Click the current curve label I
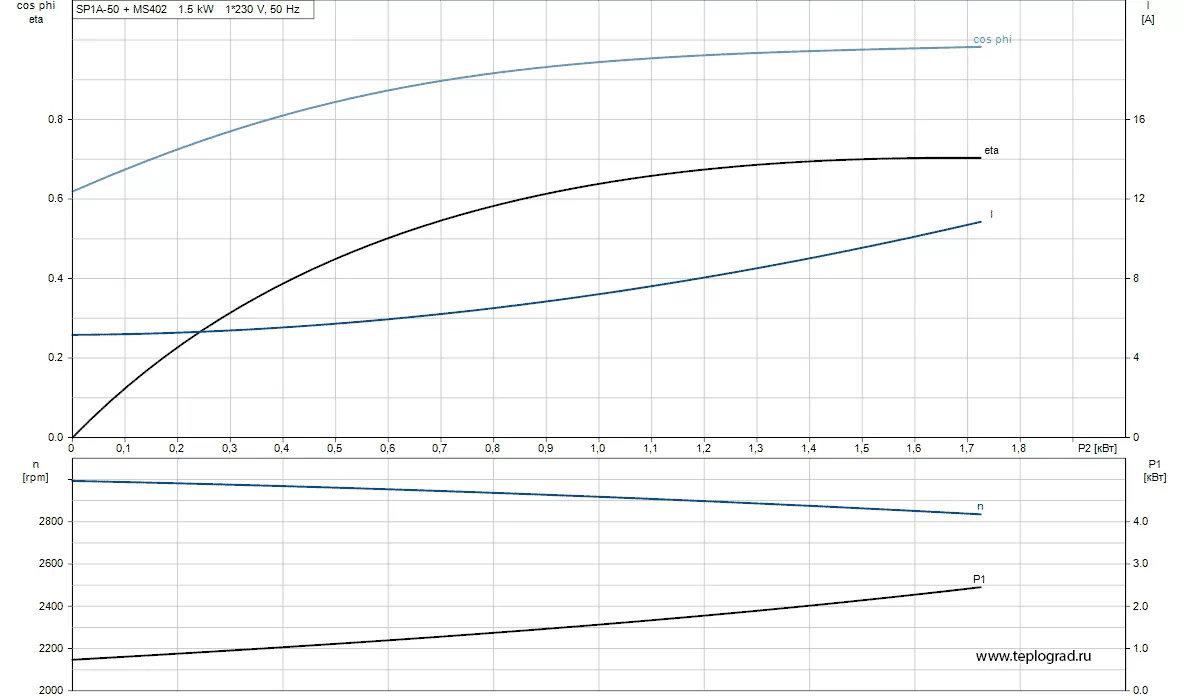 coord(991,215)
